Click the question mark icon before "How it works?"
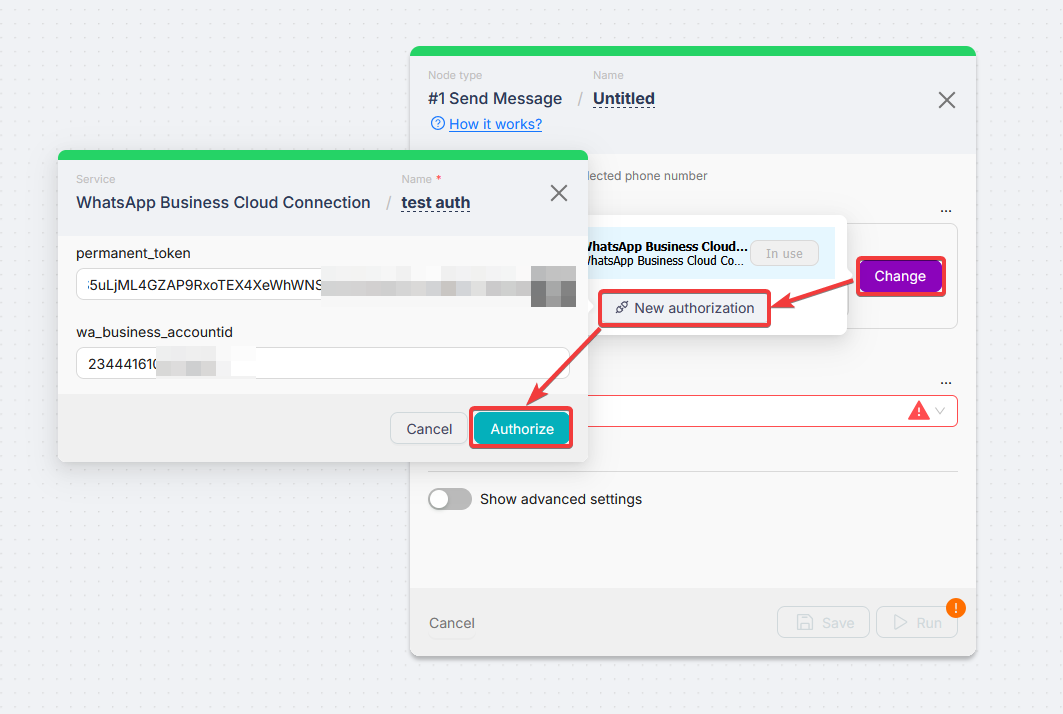 click(438, 123)
